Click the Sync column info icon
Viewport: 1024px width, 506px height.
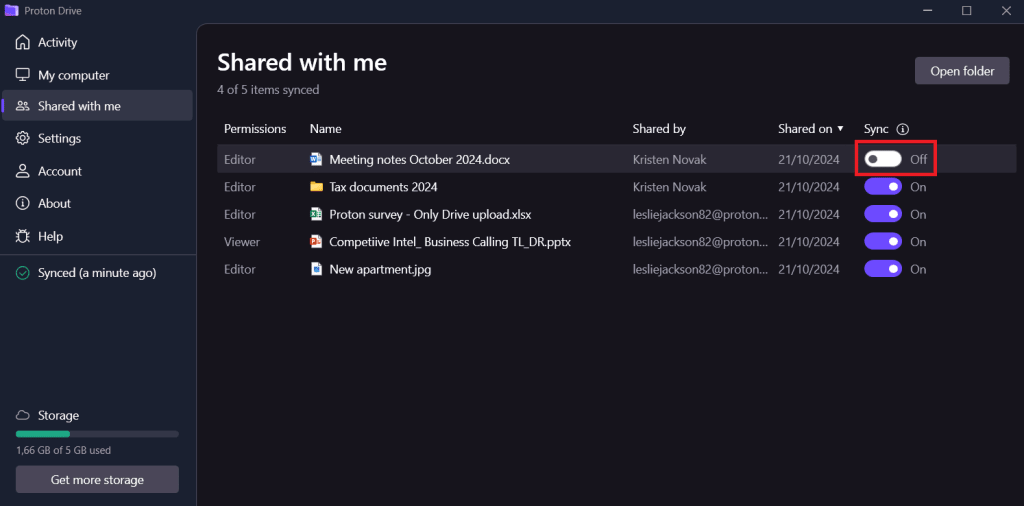(903, 129)
